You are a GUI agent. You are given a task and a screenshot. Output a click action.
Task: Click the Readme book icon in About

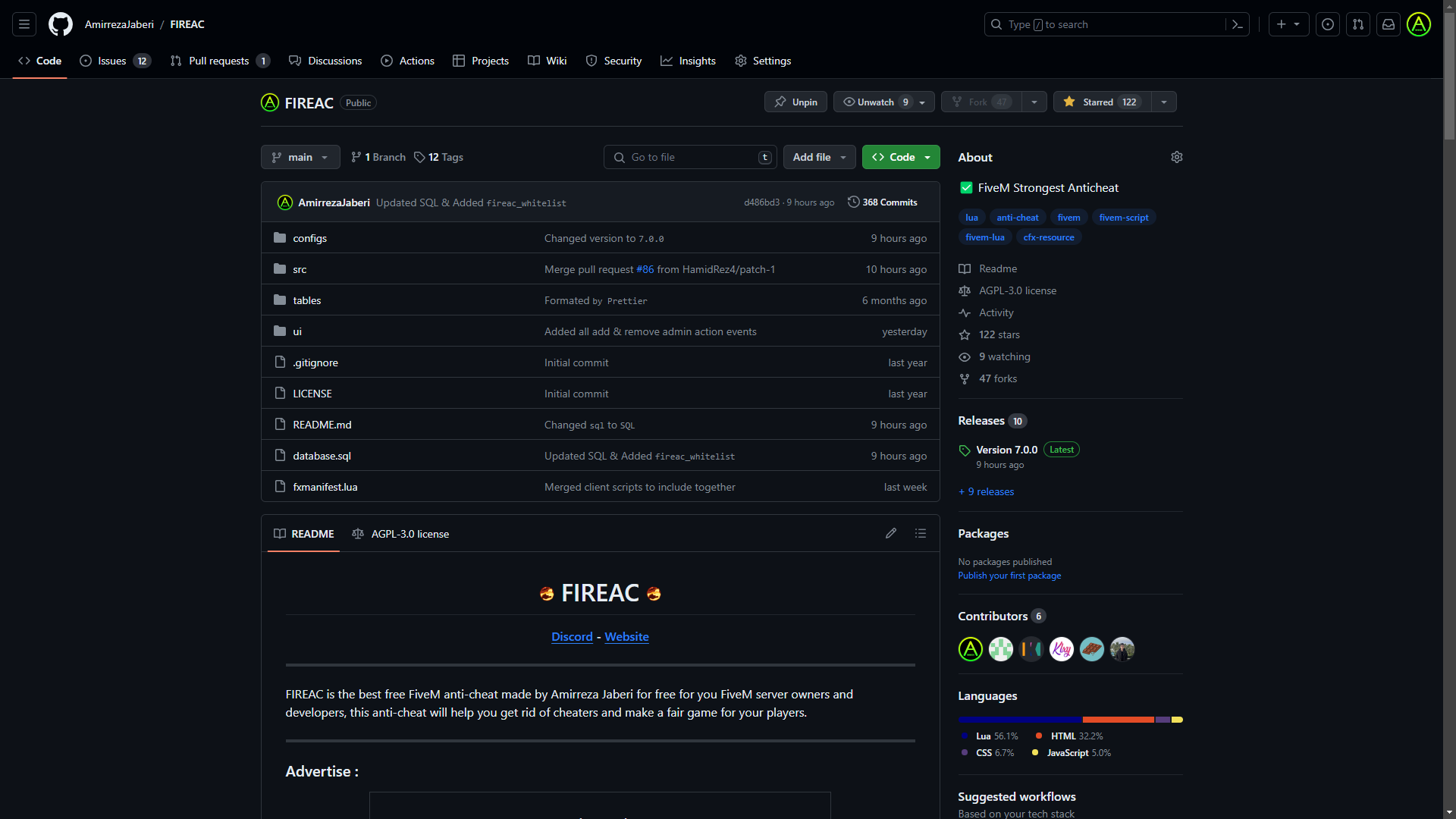click(965, 268)
